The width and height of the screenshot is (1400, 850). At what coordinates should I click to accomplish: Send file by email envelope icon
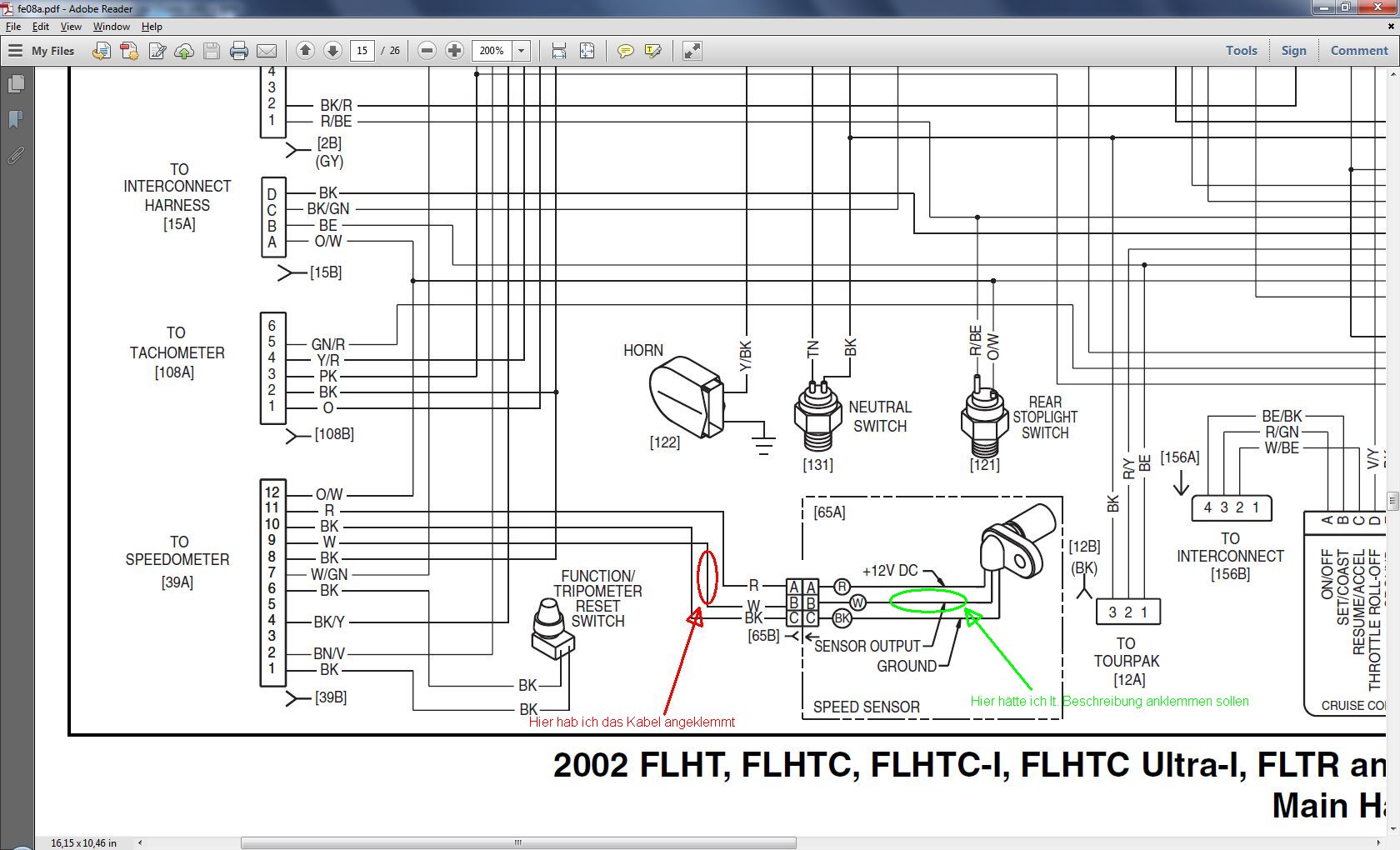click(267, 51)
